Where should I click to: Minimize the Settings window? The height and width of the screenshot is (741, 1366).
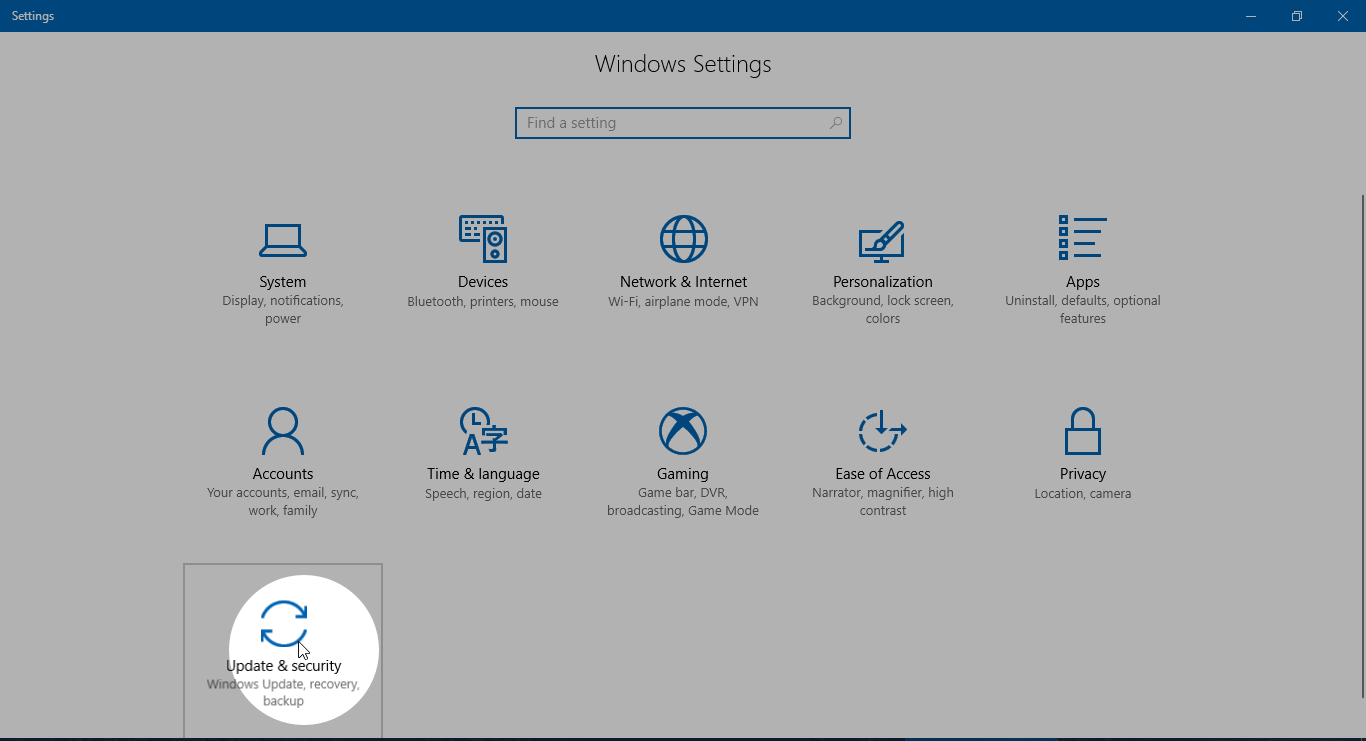pos(1251,16)
